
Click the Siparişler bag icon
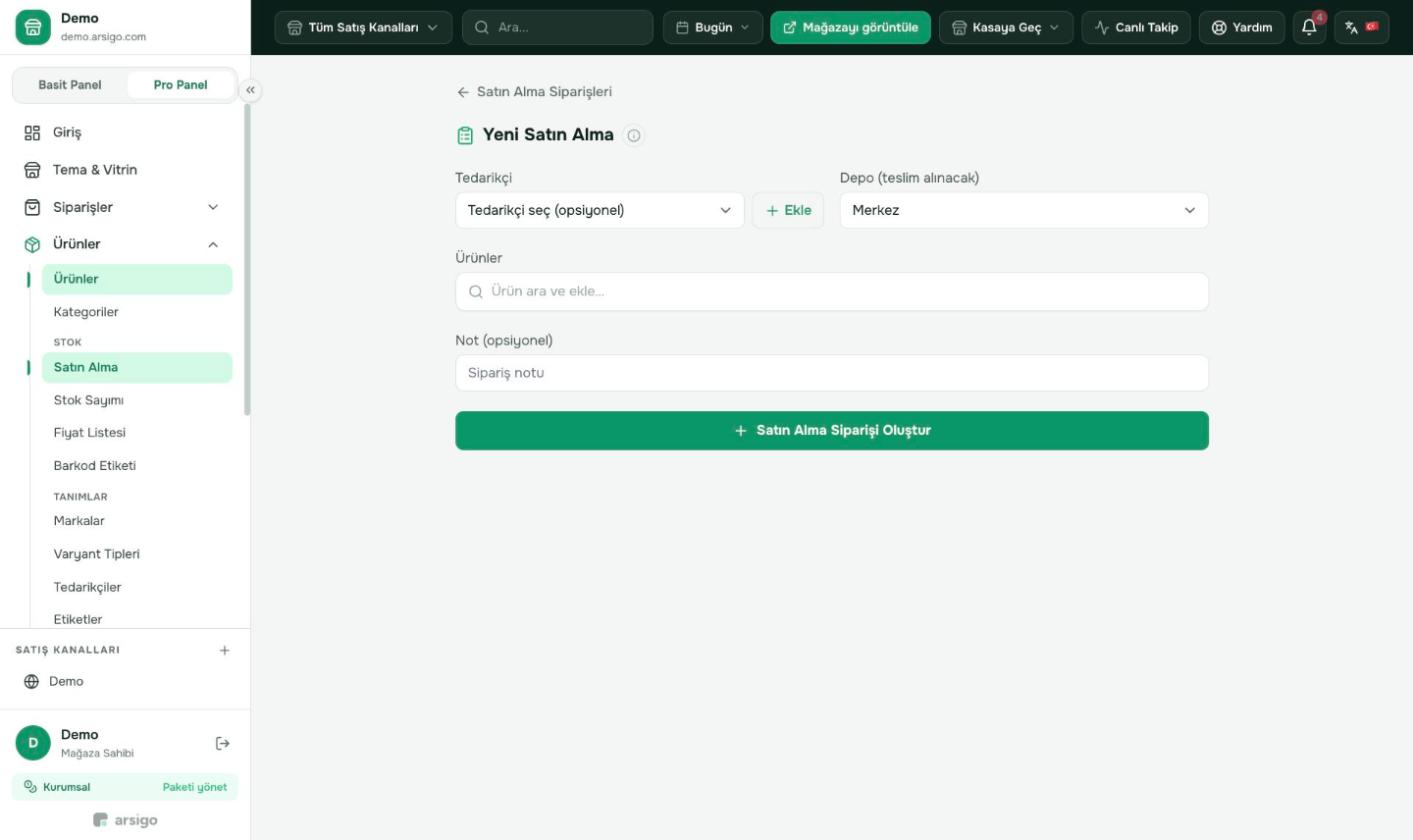(x=32, y=207)
